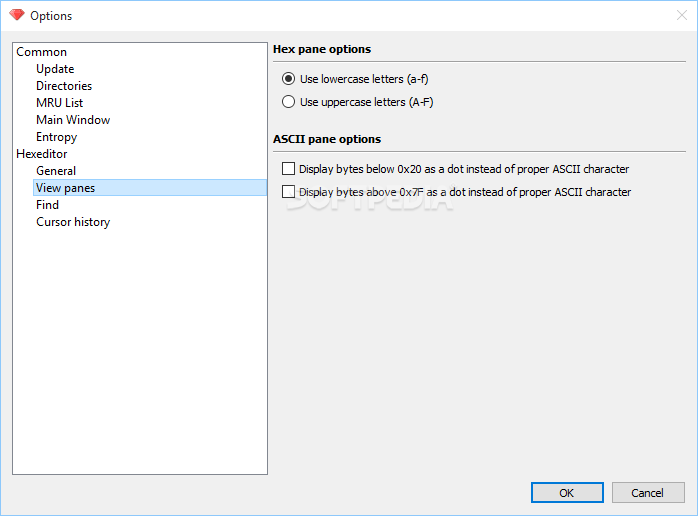The image size is (698, 516).
Task: Select the View panes tree item
Action: pyautogui.click(x=150, y=188)
